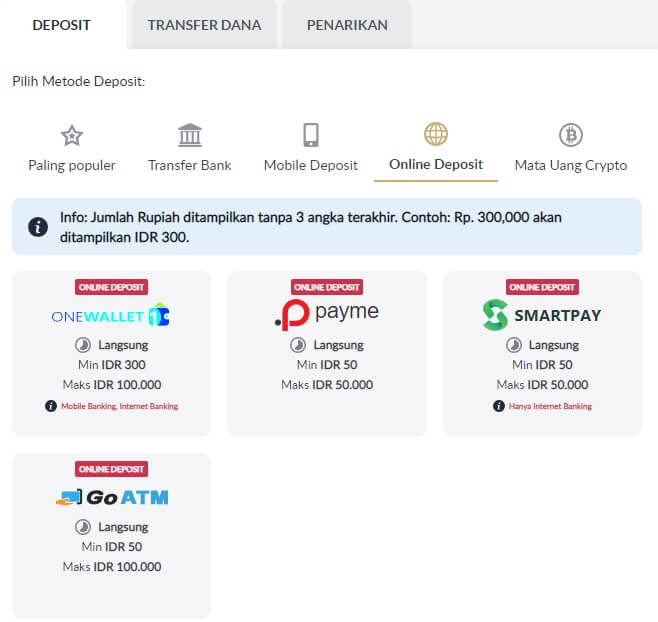
Task: Open the Penarikan tab
Action: pos(346,25)
